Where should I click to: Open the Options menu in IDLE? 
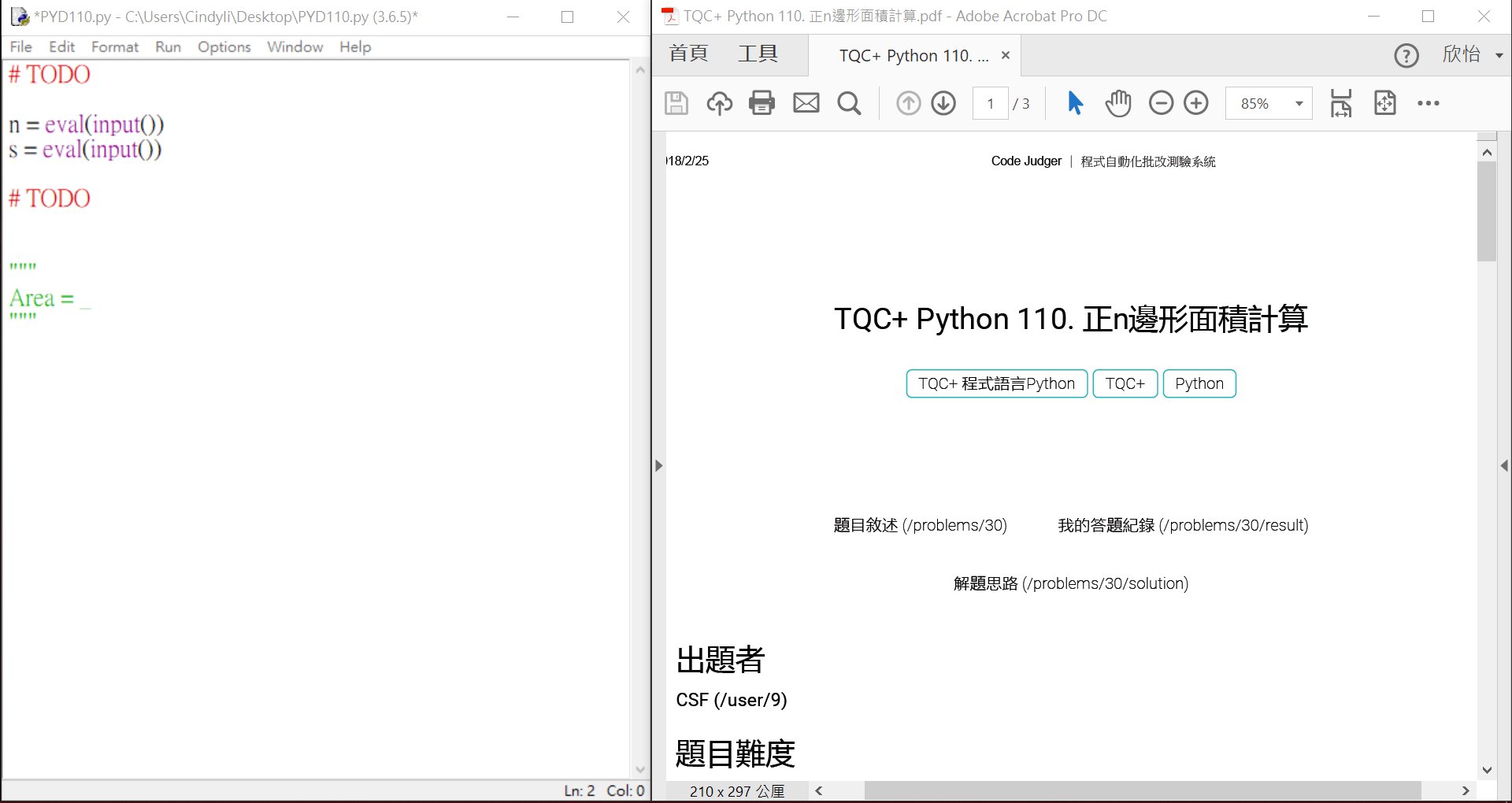click(x=224, y=46)
